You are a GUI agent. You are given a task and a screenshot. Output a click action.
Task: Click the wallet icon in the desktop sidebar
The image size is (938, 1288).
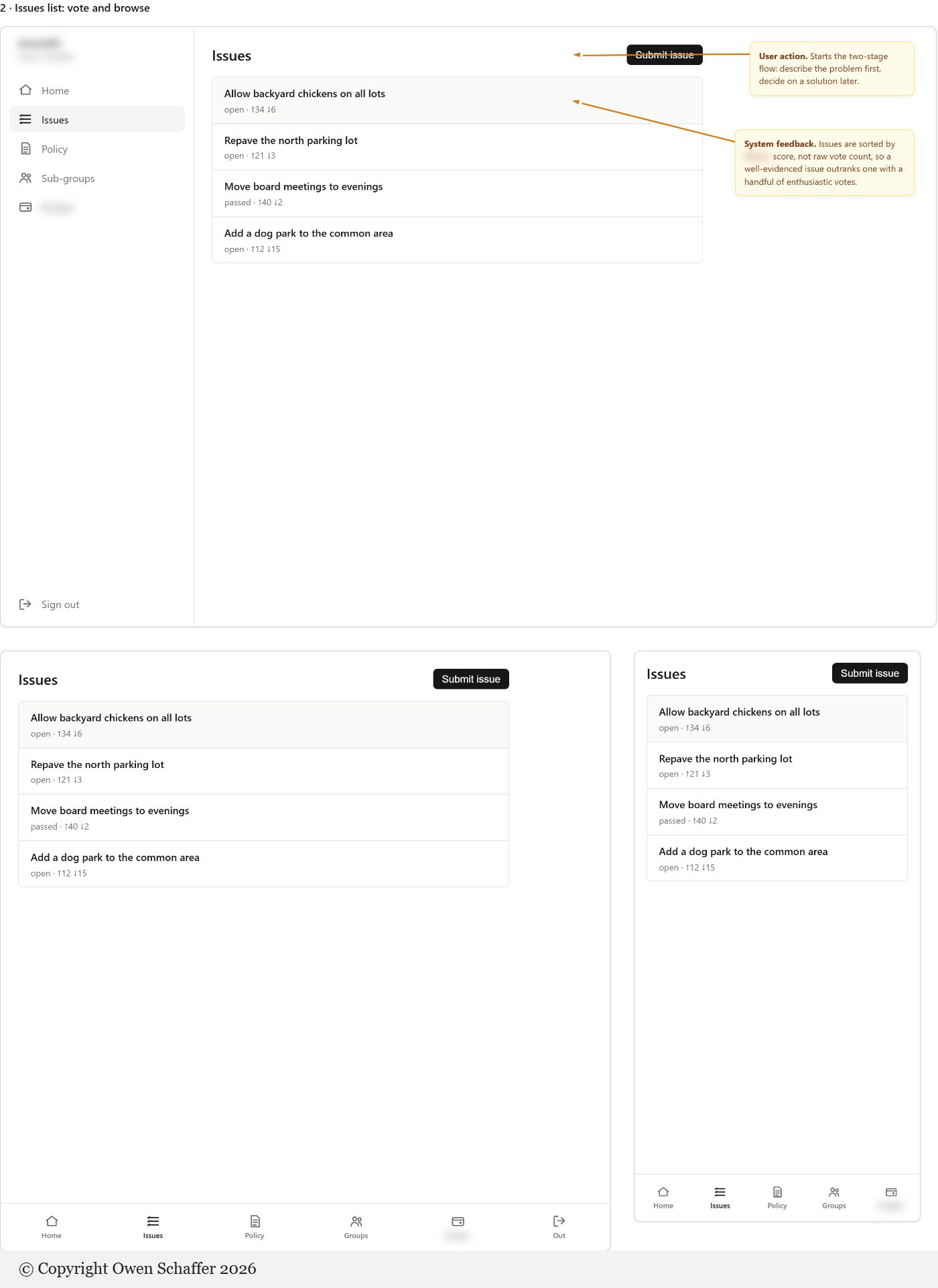coord(25,208)
